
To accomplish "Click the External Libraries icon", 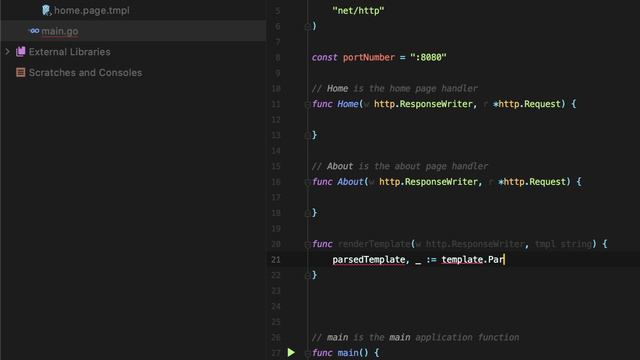I will [x=20, y=51].
